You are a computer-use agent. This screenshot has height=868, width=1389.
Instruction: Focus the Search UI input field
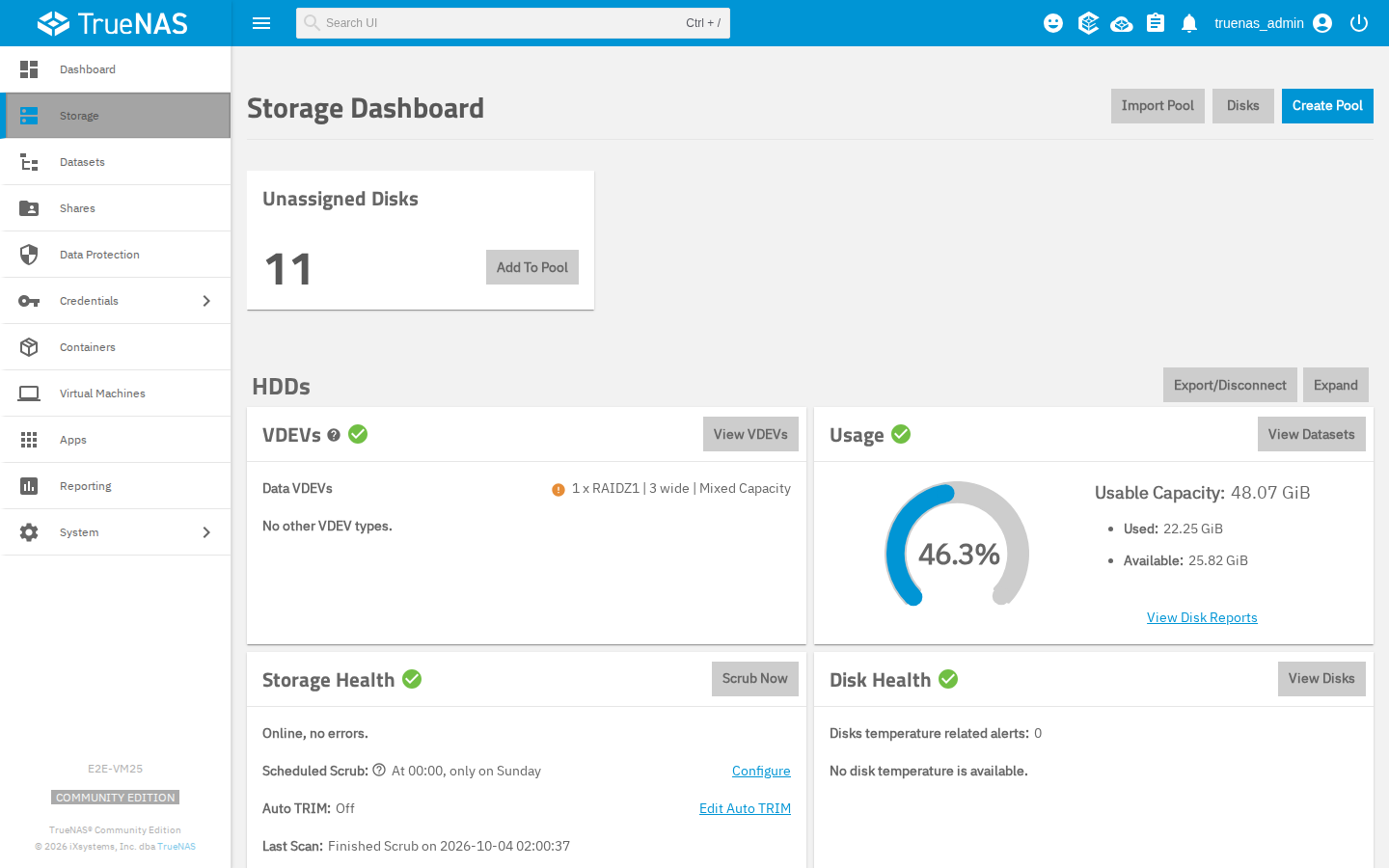pyautogui.click(x=513, y=23)
